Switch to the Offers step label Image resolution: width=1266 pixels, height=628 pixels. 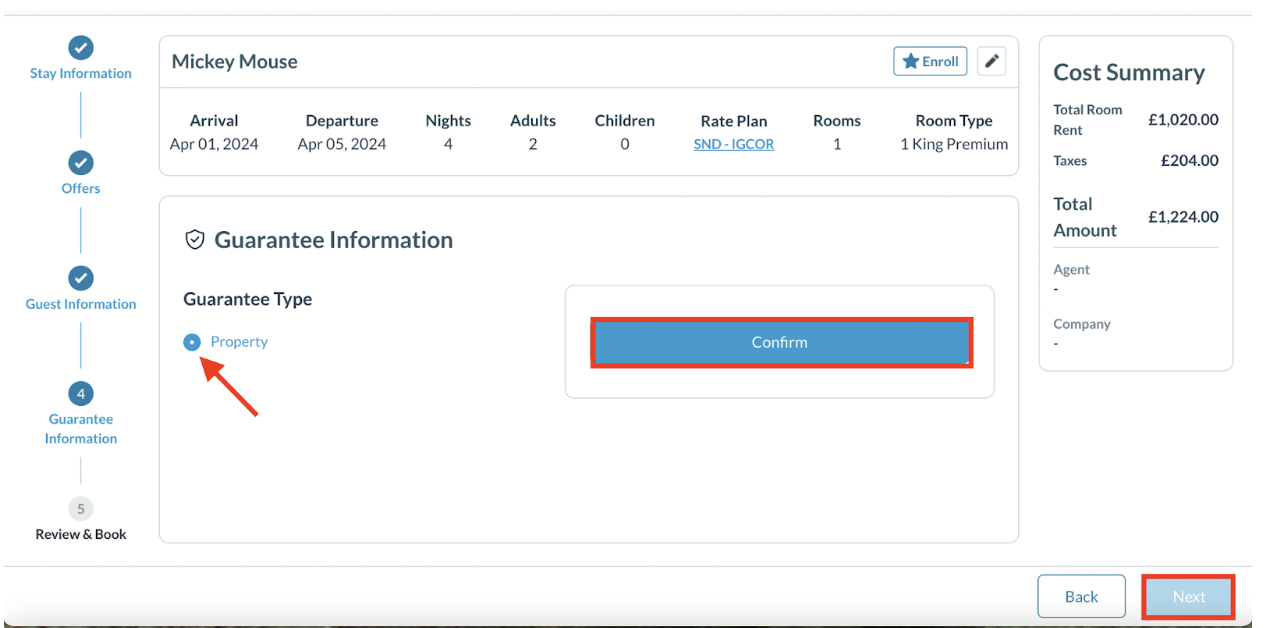(x=80, y=188)
